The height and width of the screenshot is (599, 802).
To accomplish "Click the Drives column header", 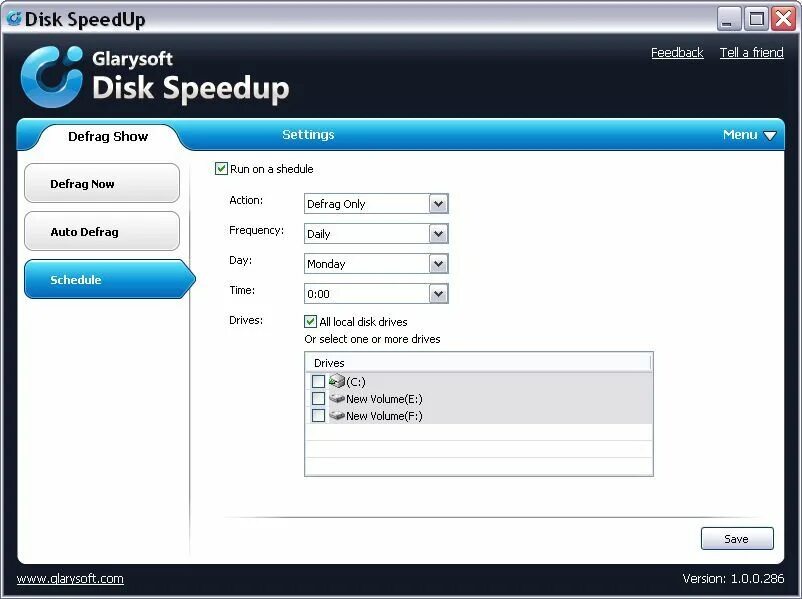I will (478, 363).
